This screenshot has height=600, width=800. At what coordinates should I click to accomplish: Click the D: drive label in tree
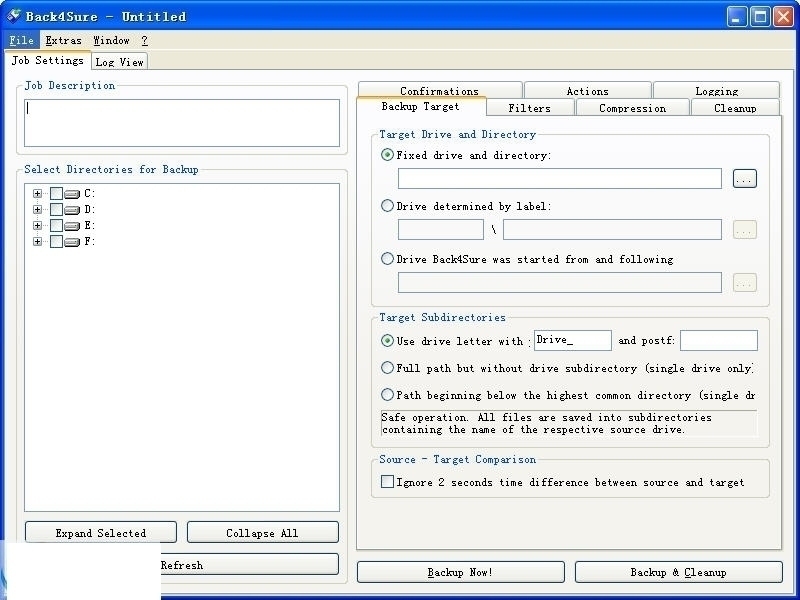(90, 209)
